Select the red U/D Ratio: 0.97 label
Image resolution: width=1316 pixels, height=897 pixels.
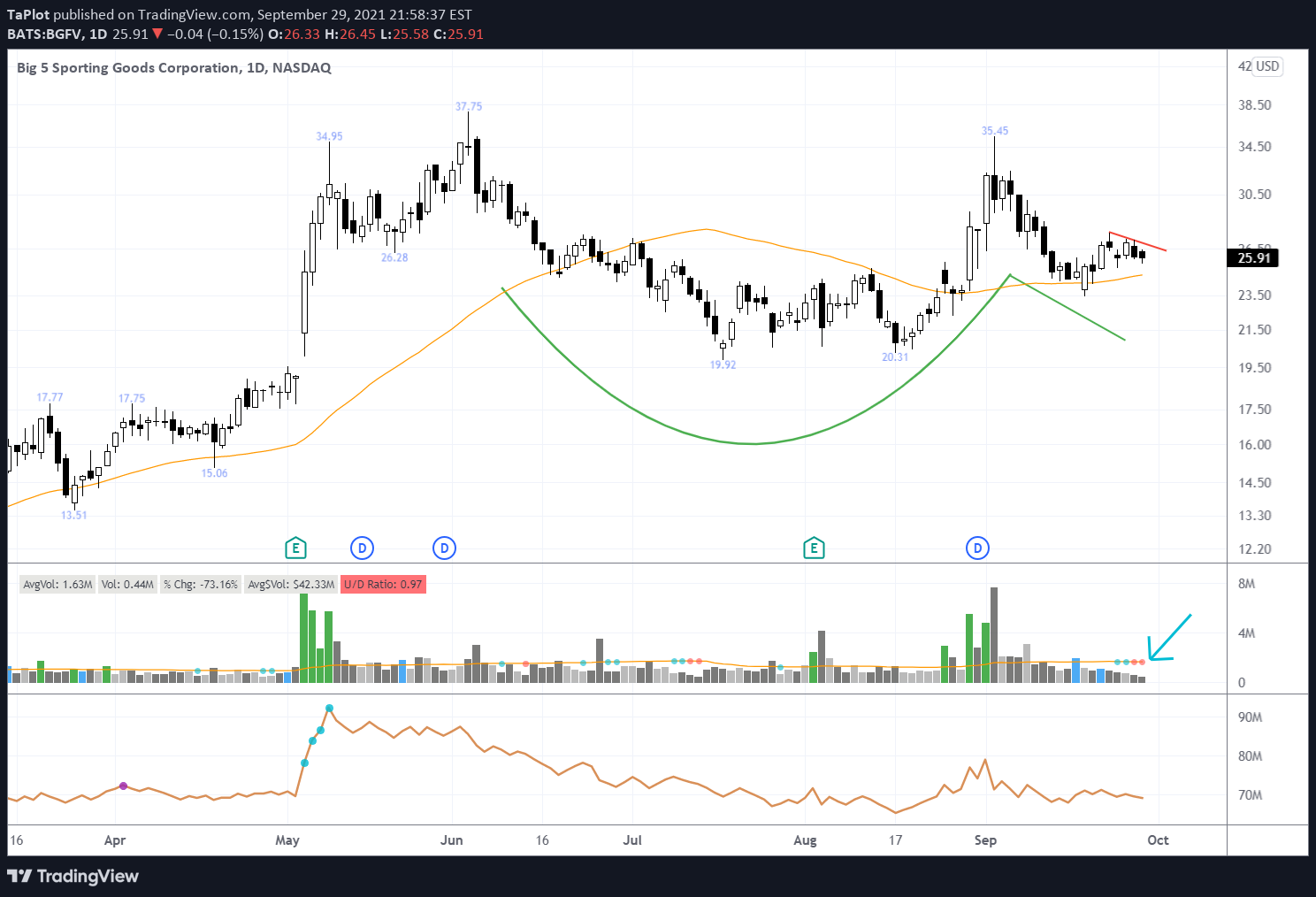(x=383, y=585)
